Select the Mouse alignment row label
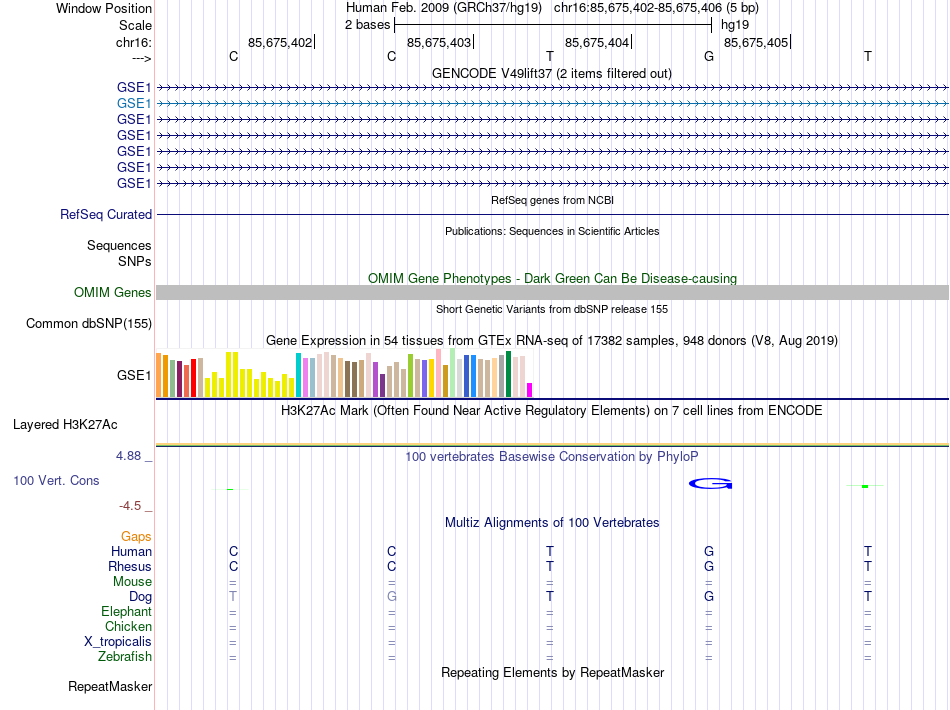Screen dimensions: 950x710 pyautogui.click(x=132, y=582)
